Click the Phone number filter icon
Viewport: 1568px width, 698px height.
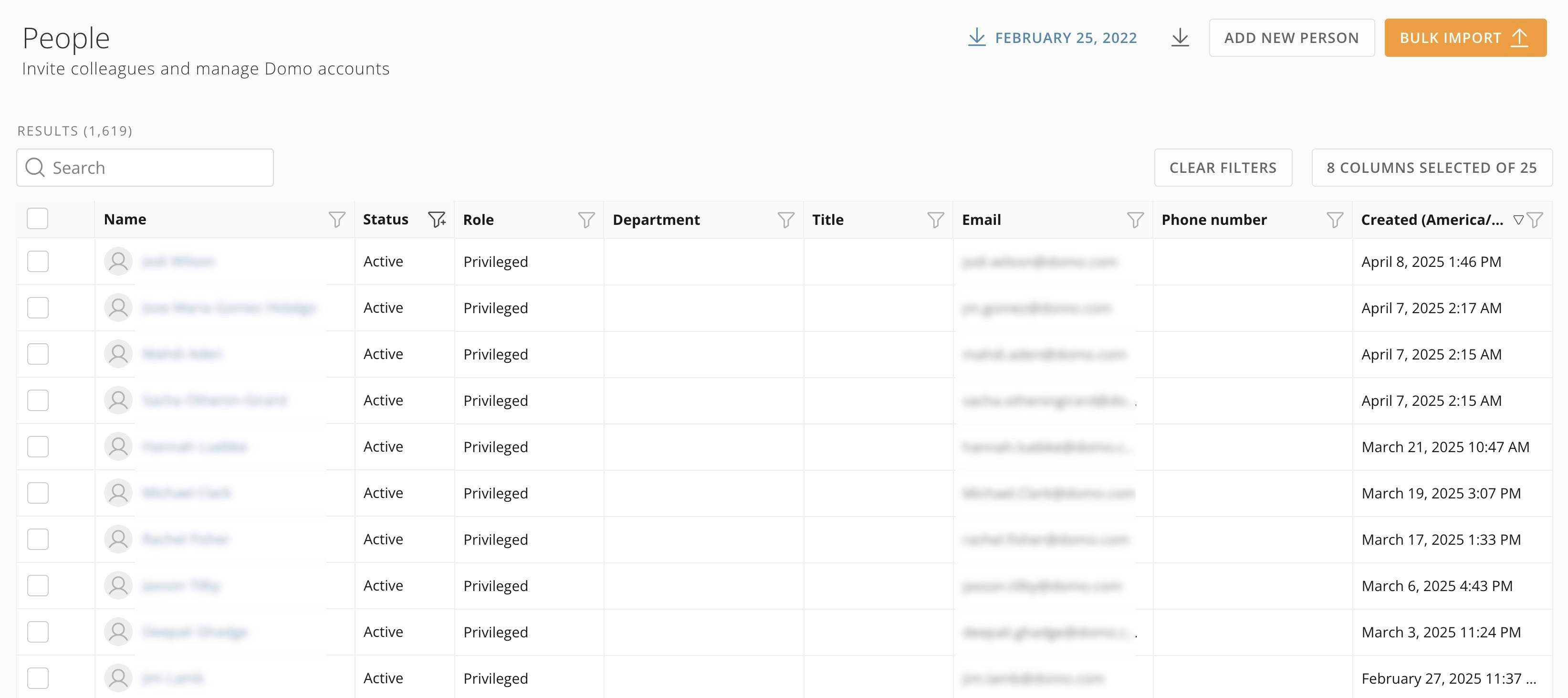point(1335,219)
